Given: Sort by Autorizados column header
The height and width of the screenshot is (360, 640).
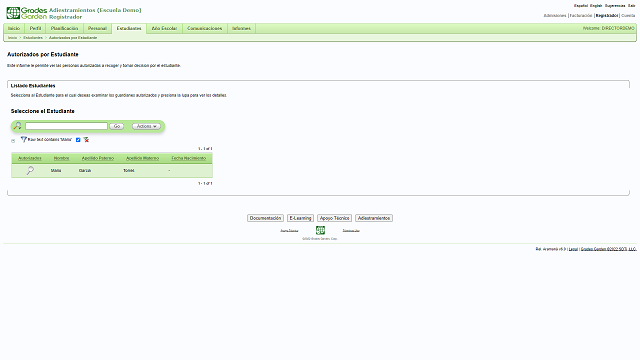Looking at the screenshot, I should pyautogui.click(x=30, y=158).
